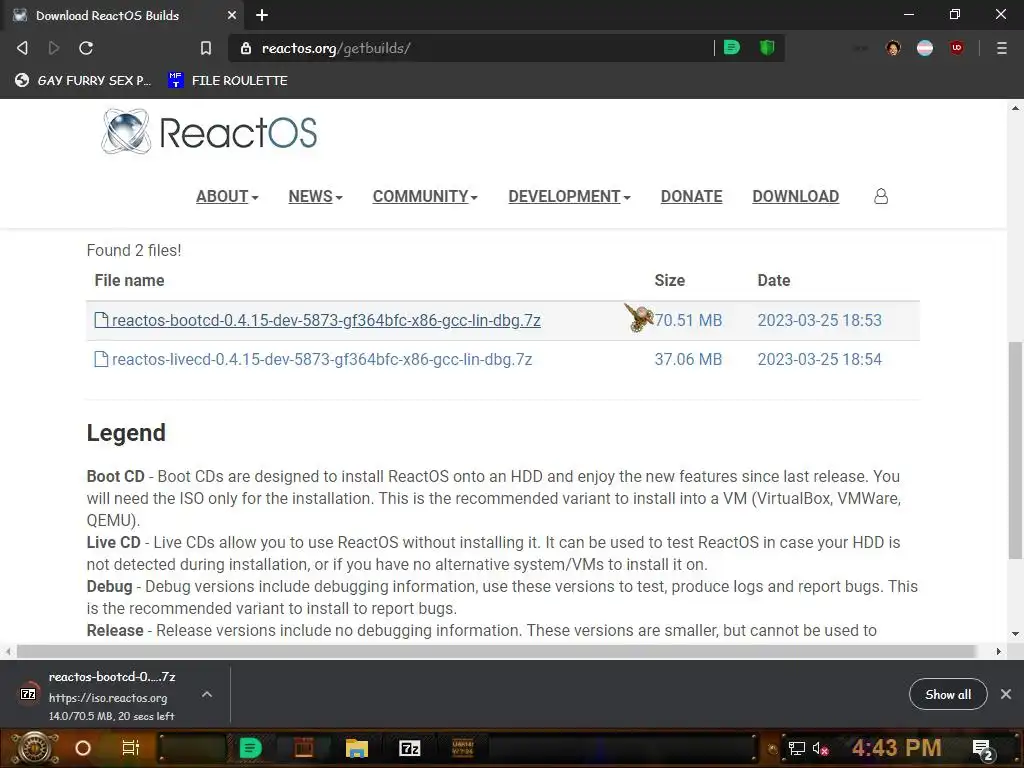This screenshot has height=768, width=1024.
Task: Click the taskbar clock showing 4:43 PM
Action: 896,748
